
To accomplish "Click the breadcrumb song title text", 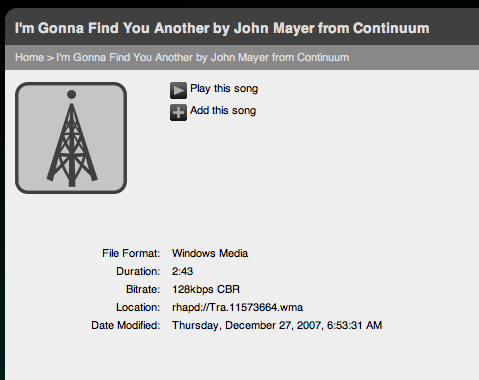I will (203, 57).
